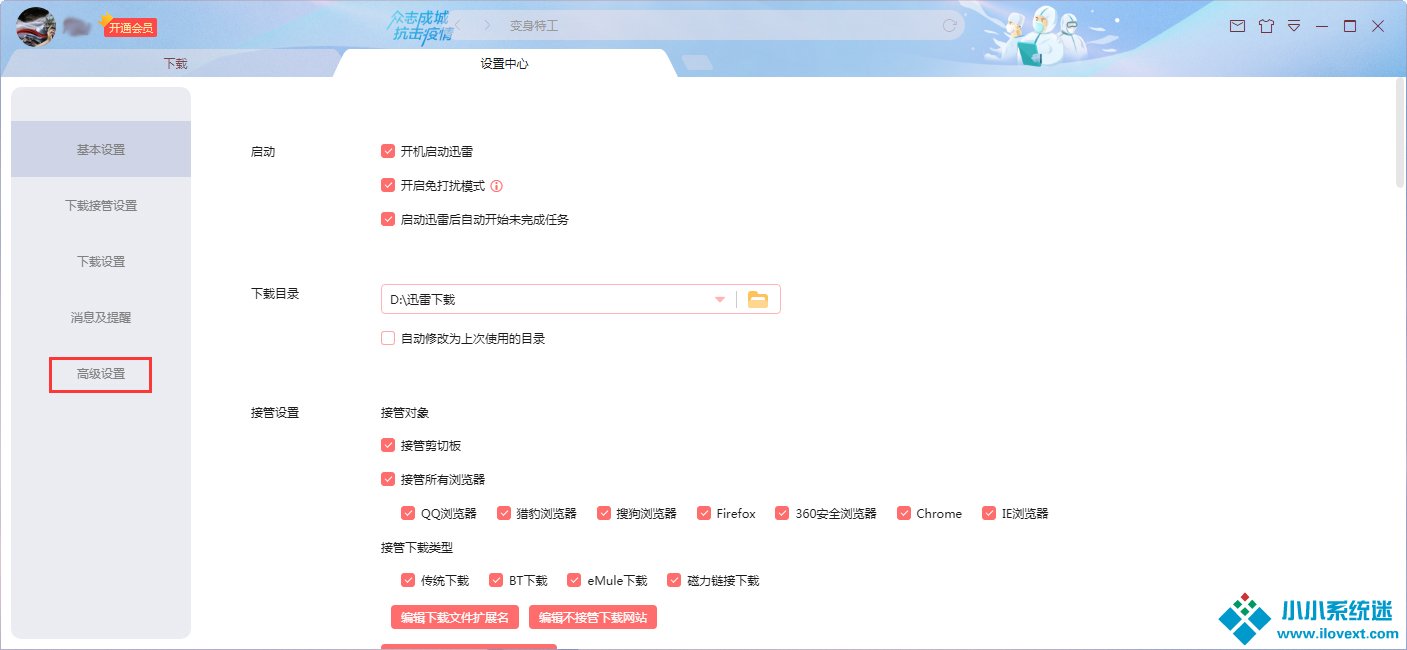1407x650 pixels.
Task: Go back with the left arrow
Action: pos(458,25)
